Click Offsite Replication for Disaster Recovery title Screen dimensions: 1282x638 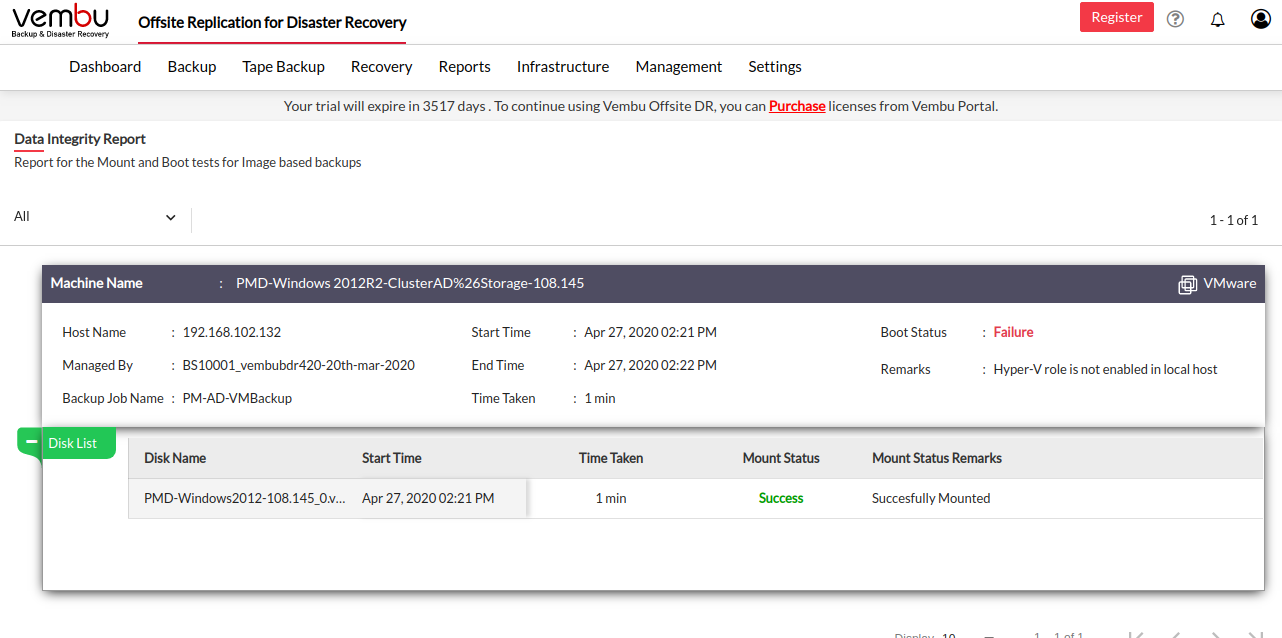click(272, 22)
